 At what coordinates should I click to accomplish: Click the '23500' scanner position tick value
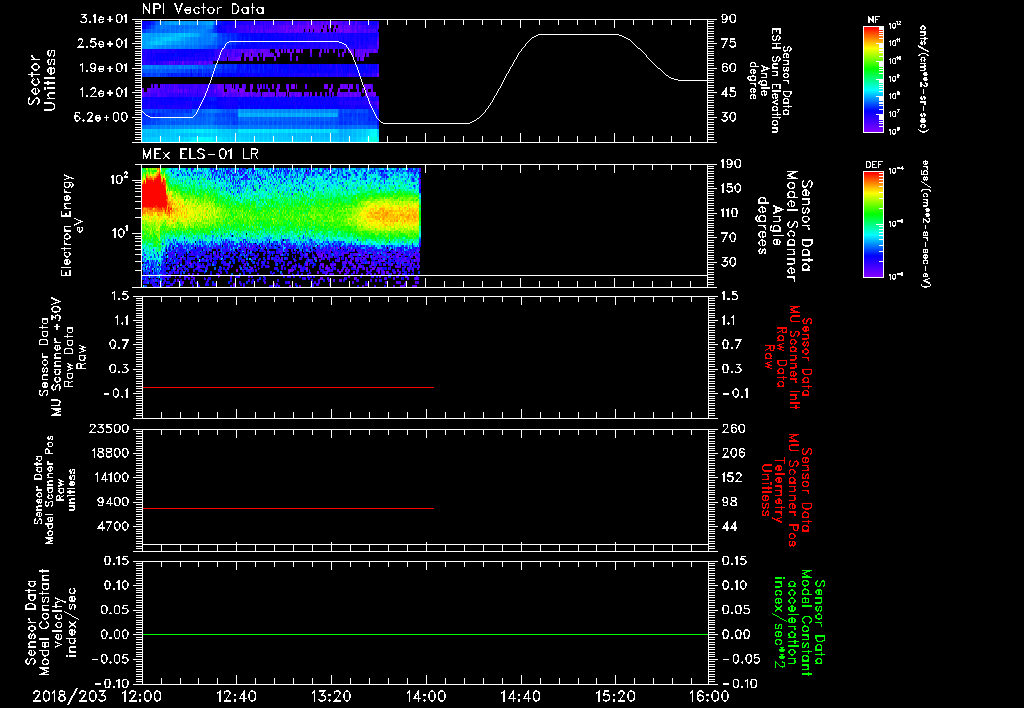[109, 428]
